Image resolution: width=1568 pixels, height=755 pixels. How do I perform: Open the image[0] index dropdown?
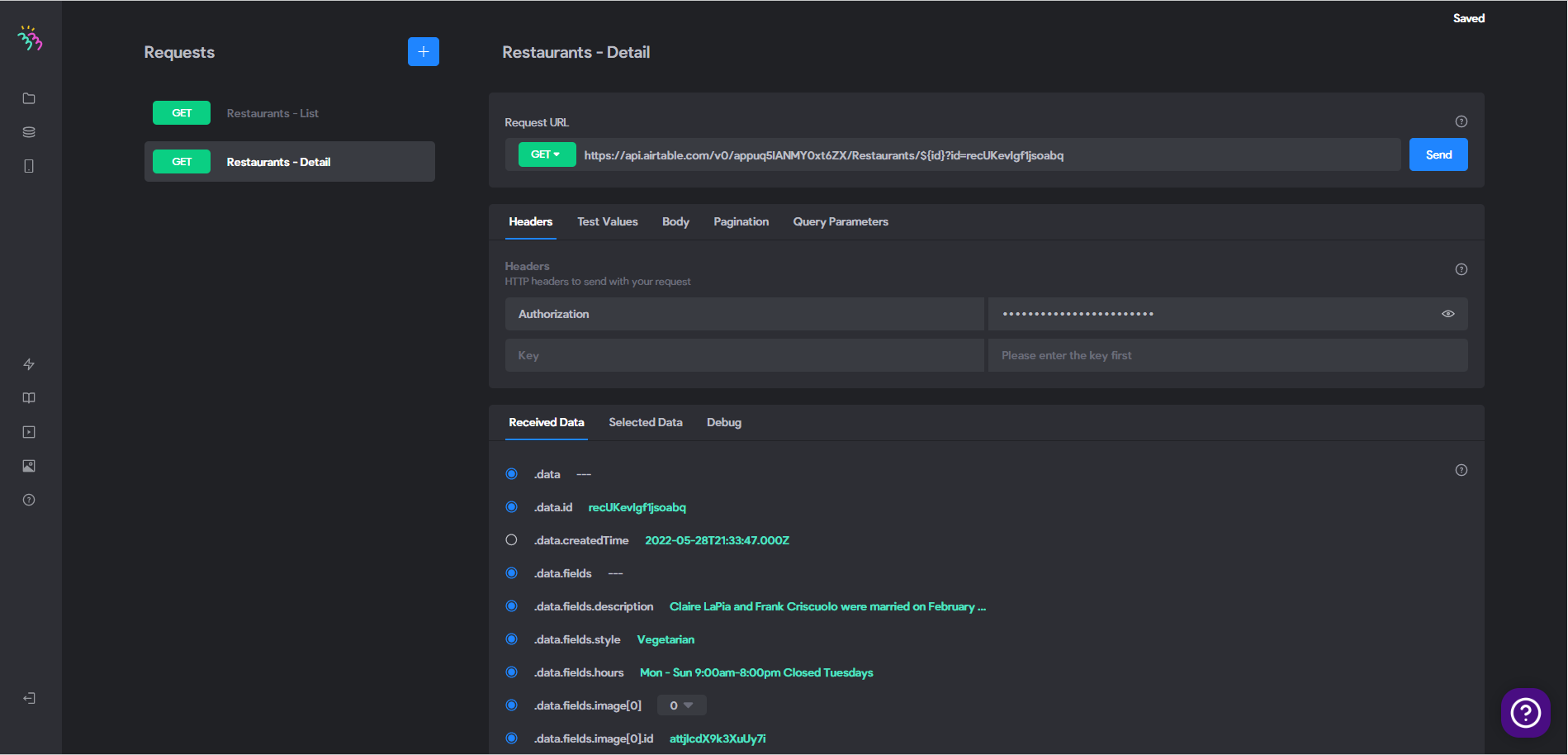click(682, 705)
